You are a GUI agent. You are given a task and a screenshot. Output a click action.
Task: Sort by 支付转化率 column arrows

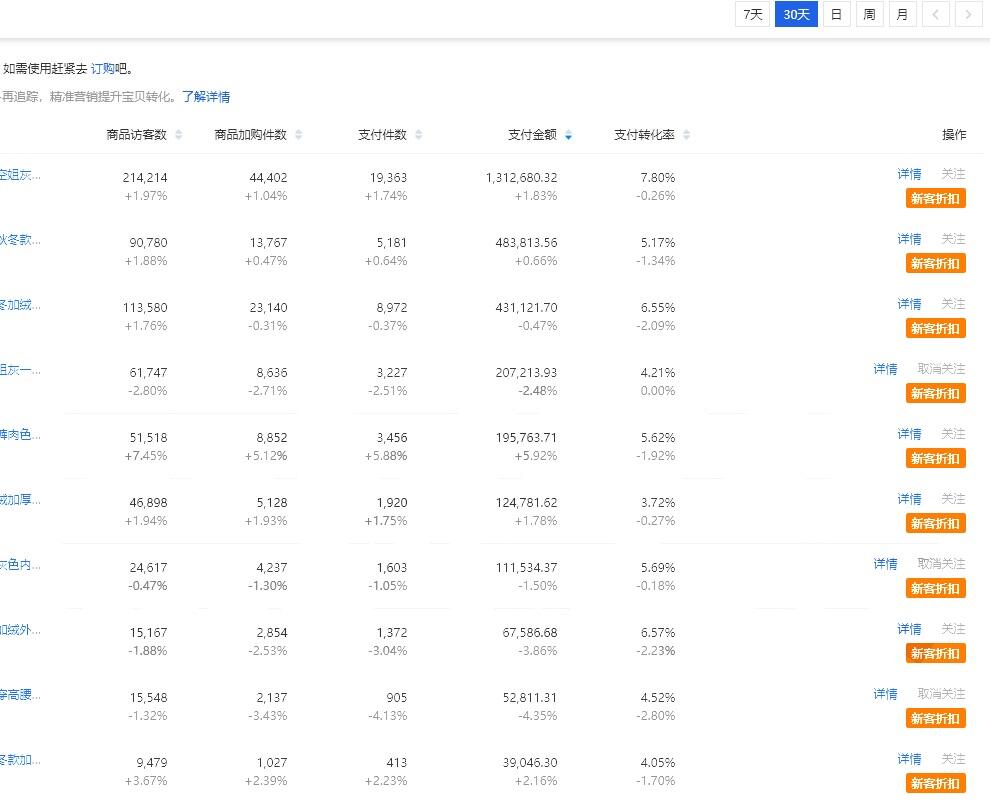pos(686,135)
